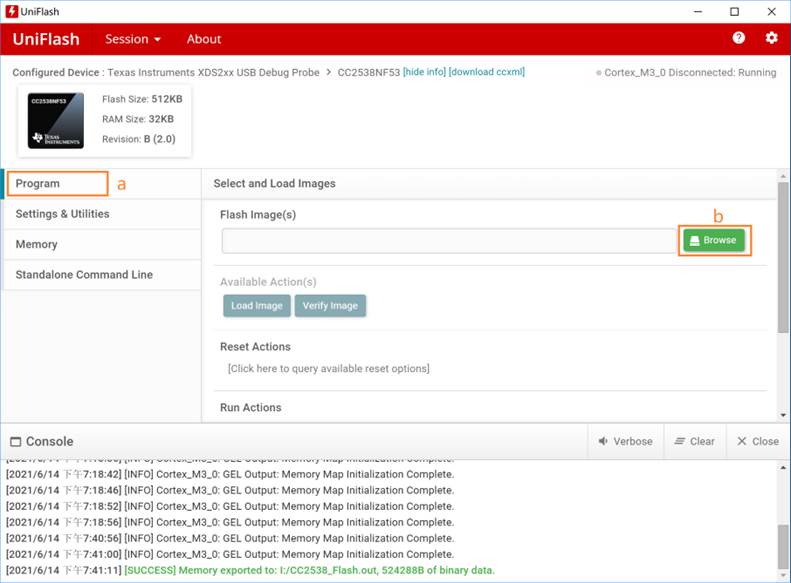Switch to Settings & Utilities tab
Screen dimensions: 791x583
coord(63,214)
